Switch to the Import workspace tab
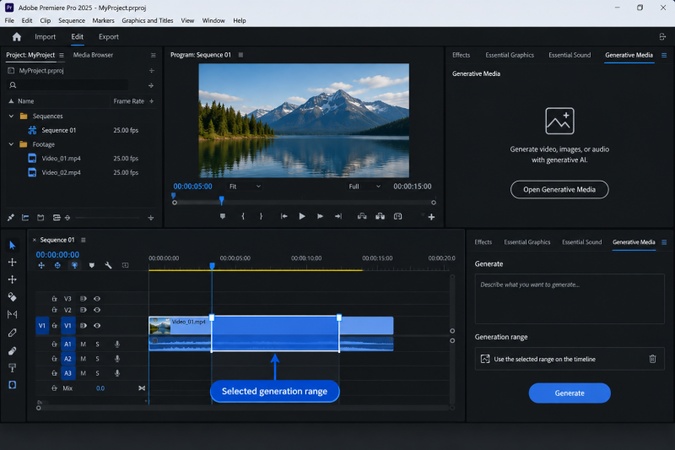This screenshot has width=675, height=450. click(45, 37)
